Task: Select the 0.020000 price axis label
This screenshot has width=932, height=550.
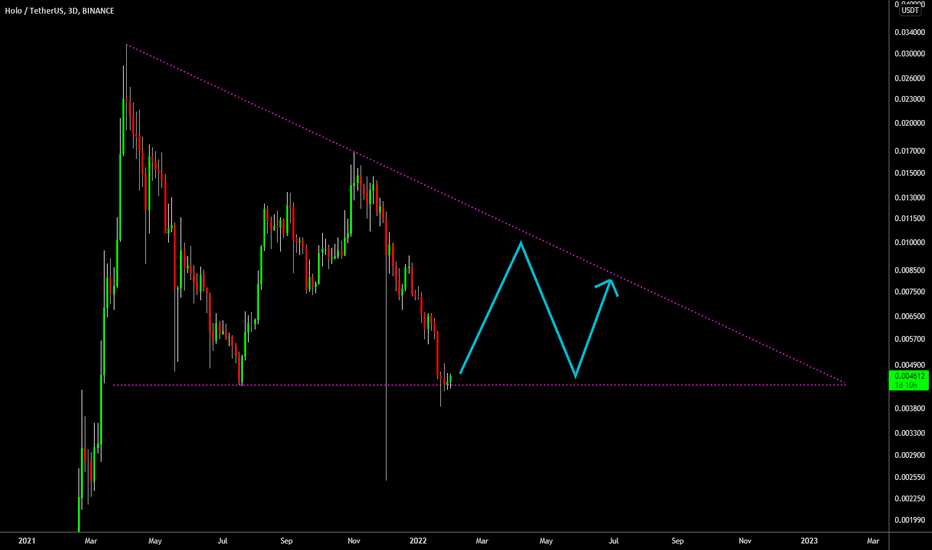Action: pyautogui.click(x=910, y=123)
